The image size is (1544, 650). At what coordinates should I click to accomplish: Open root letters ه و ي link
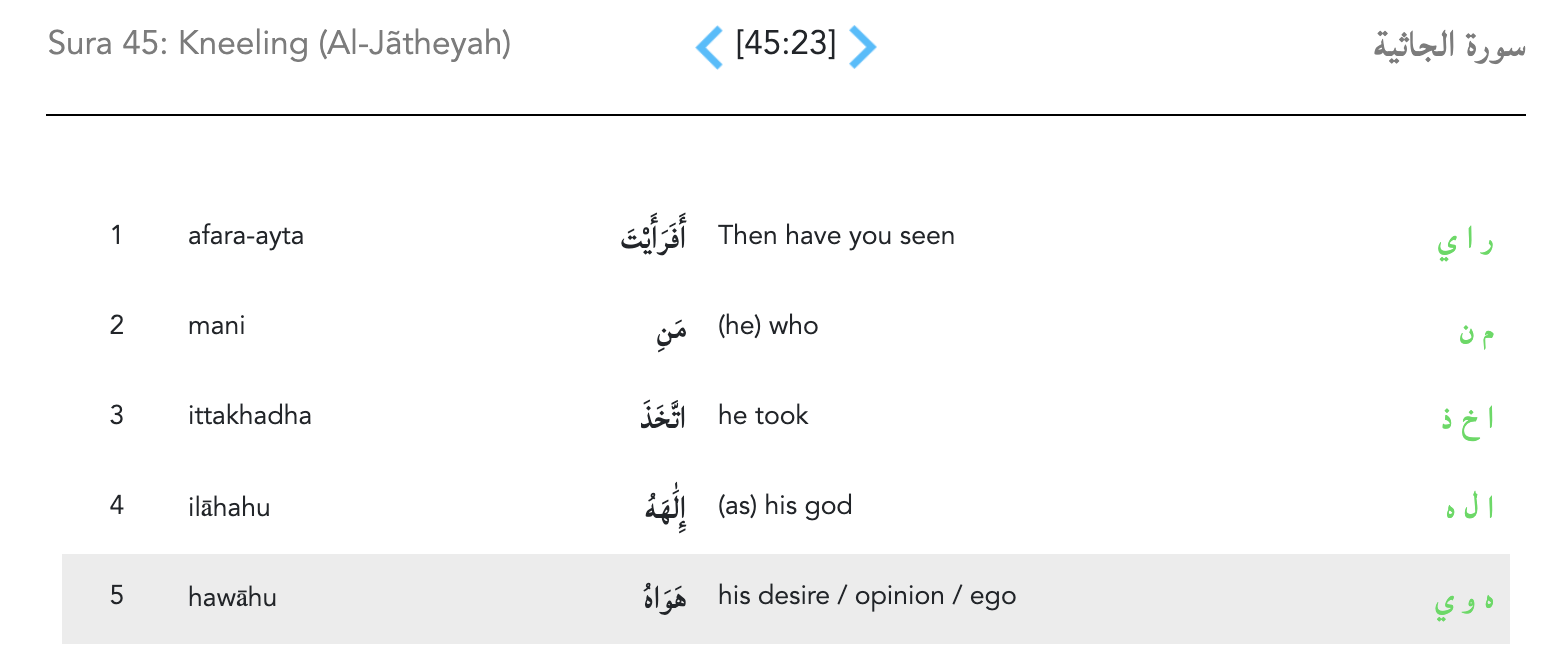click(x=1465, y=604)
